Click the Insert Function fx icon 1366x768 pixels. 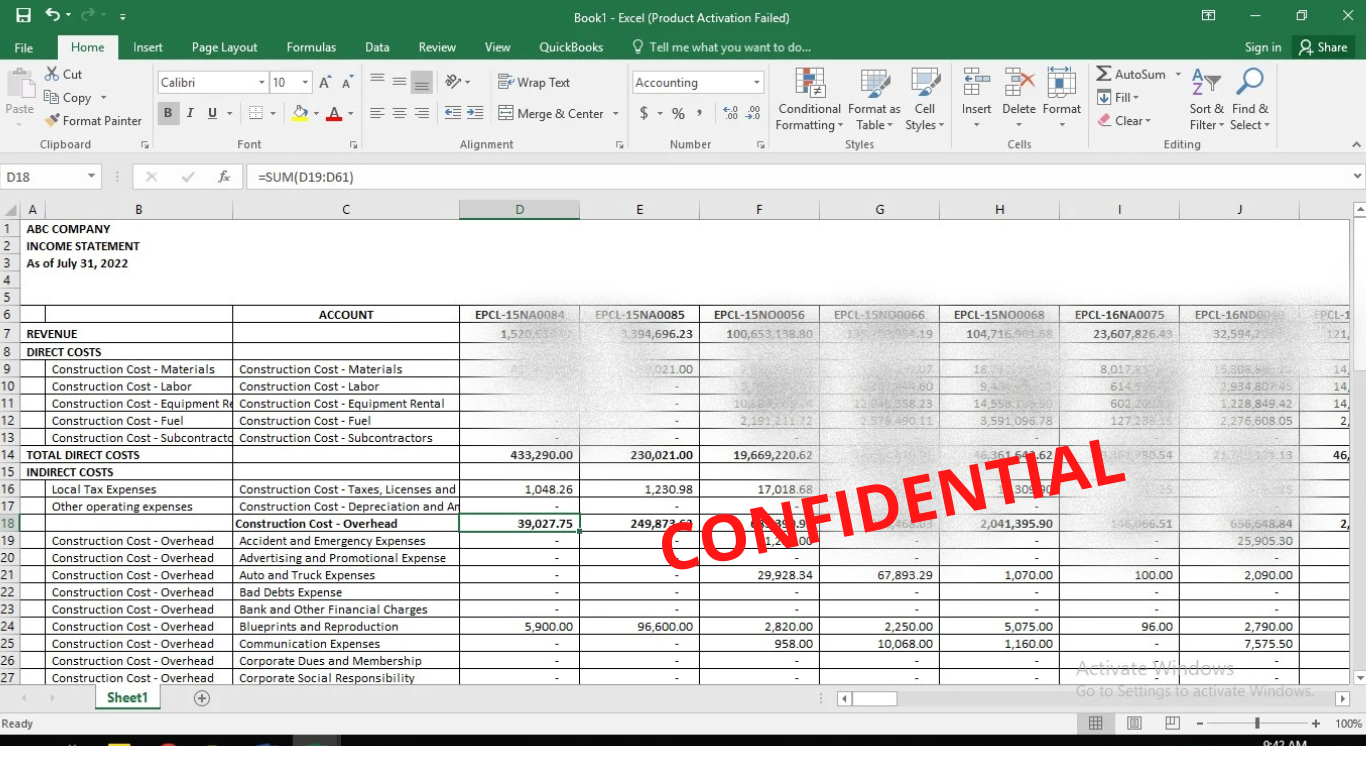[224, 177]
